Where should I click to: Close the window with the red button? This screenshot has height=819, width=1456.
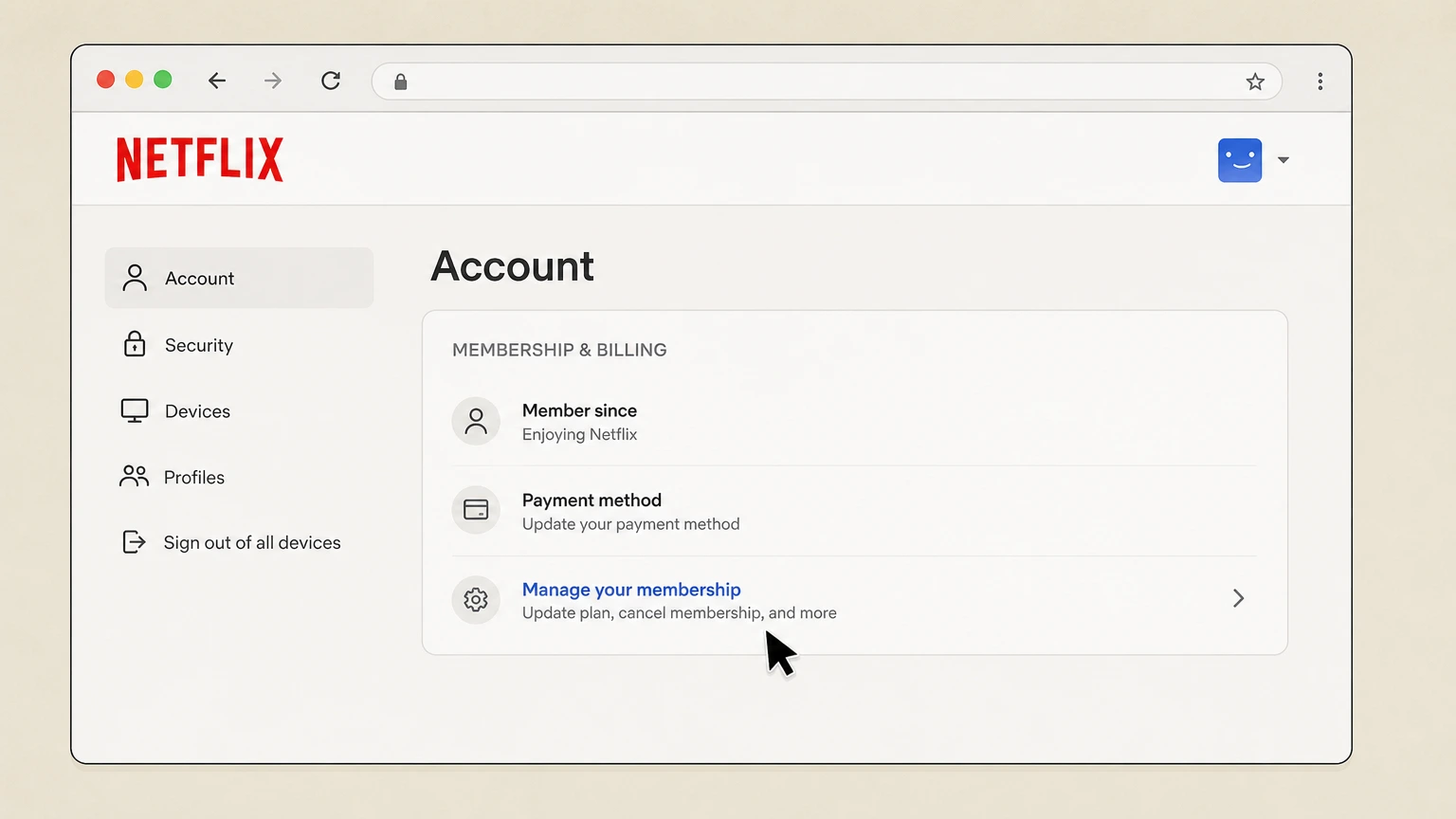point(106,80)
